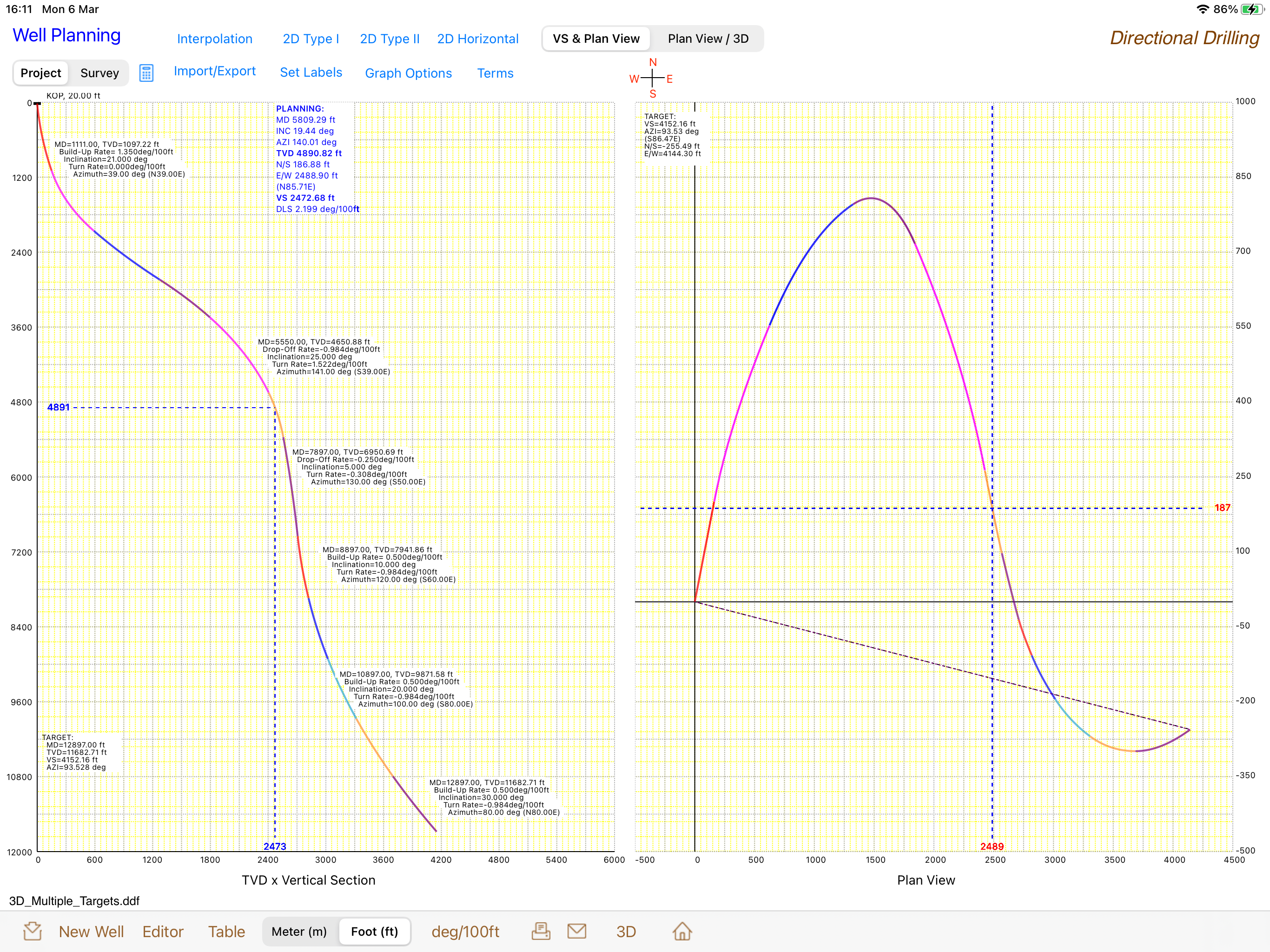Screen dimensions: 1270x952
Task: Open the 2D Horizontal tab
Action: click(478, 39)
